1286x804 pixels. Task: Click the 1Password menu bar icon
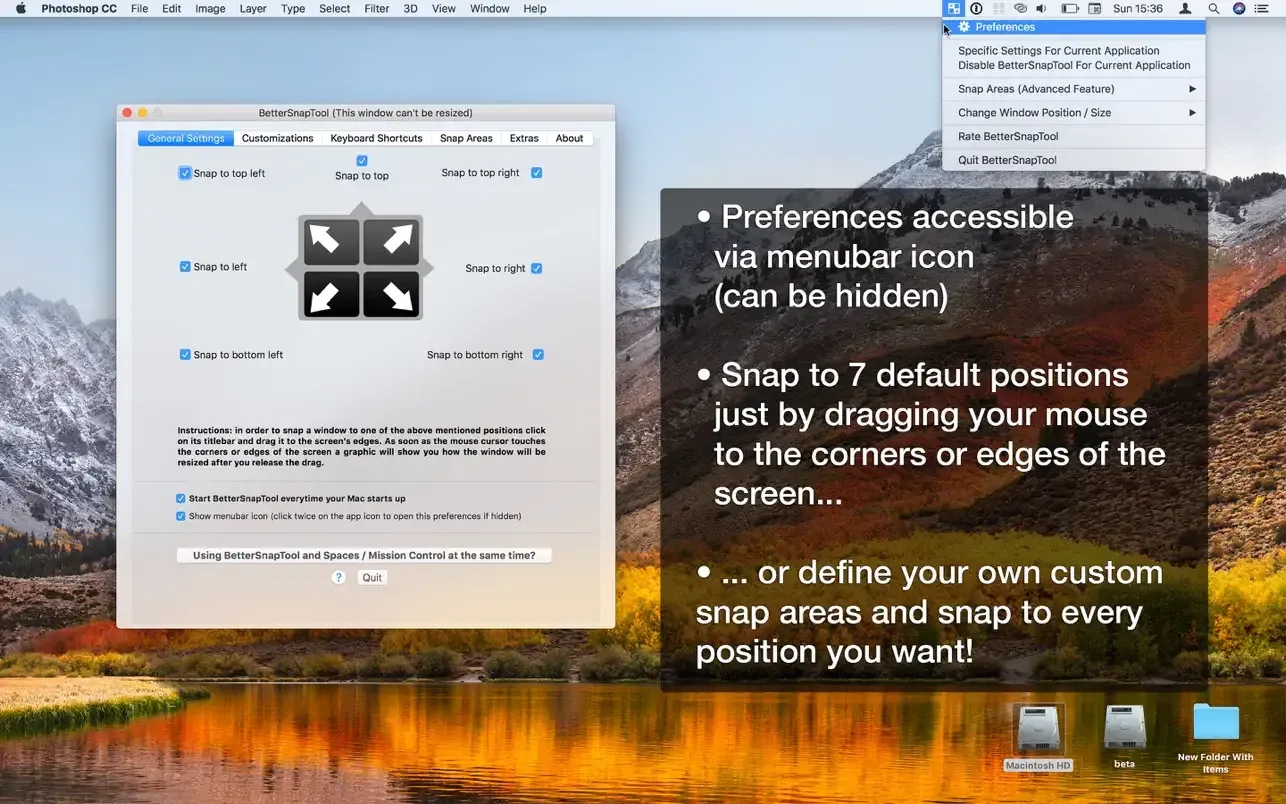(976, 8)
